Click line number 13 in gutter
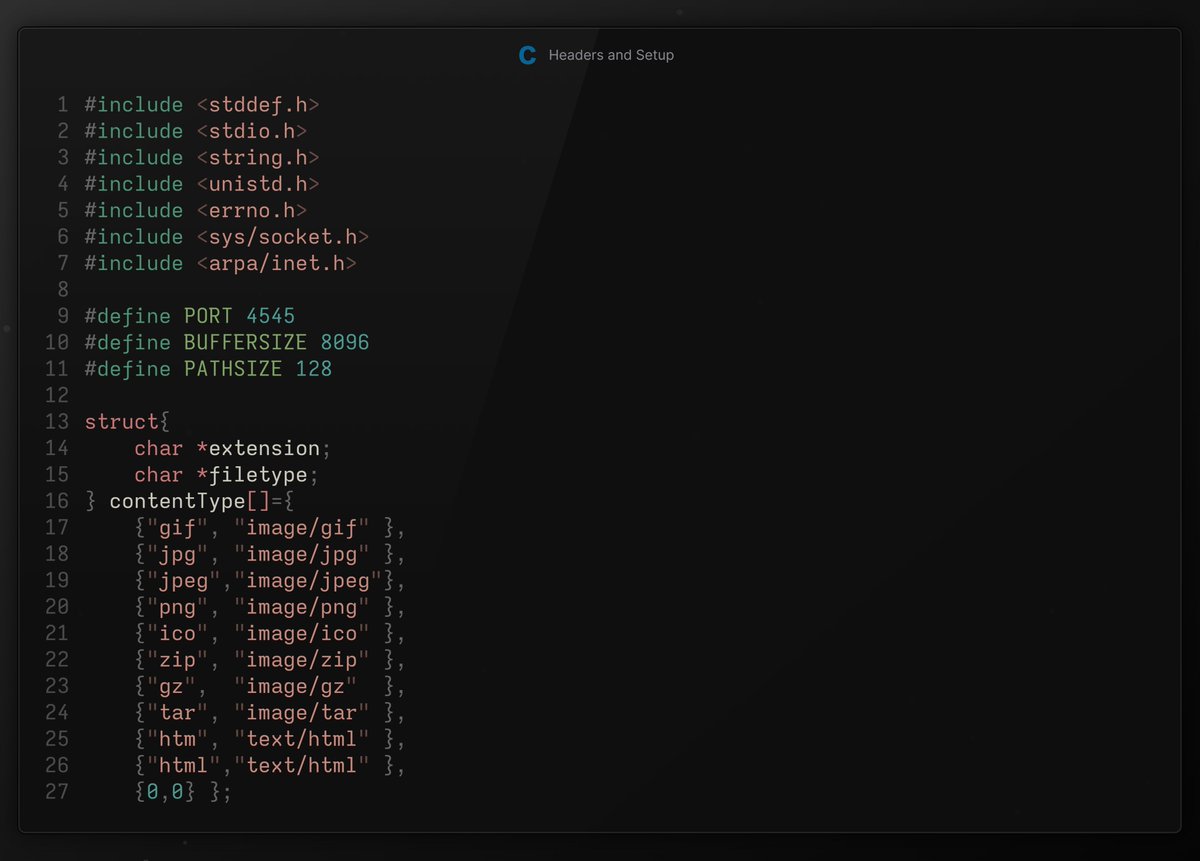This screenshot has width=1200, height=861. [57, 422]
